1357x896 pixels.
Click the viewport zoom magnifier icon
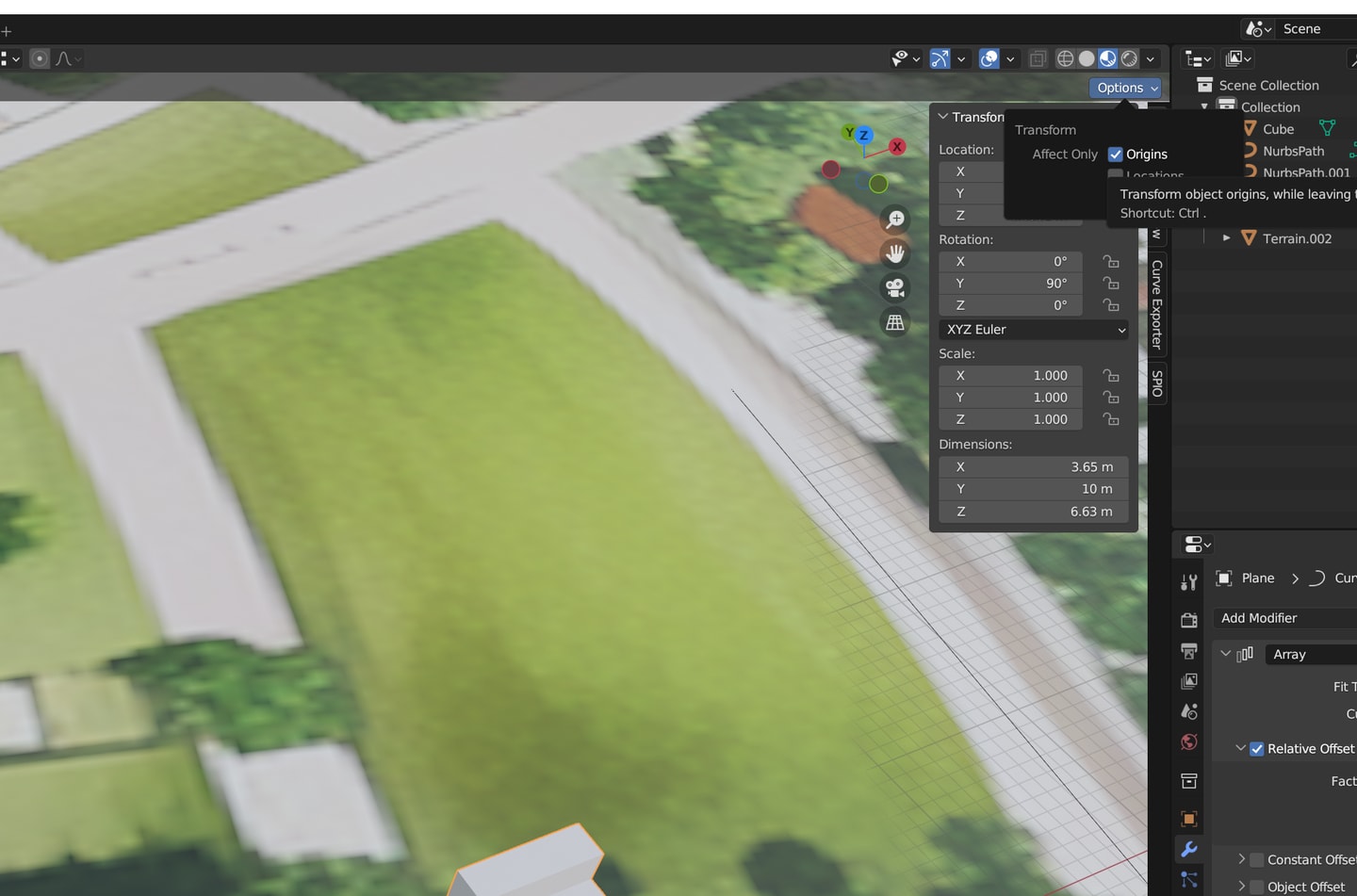click(x=895, y=220)
